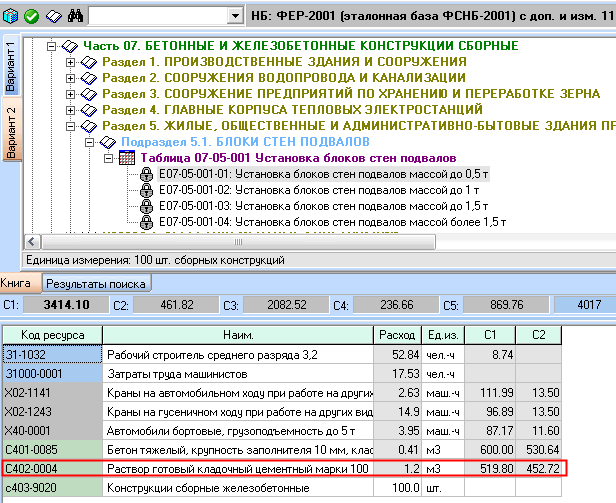The image size is (616, 503).
Task: Click the open book toolbar icon
Action: [55, 17]
